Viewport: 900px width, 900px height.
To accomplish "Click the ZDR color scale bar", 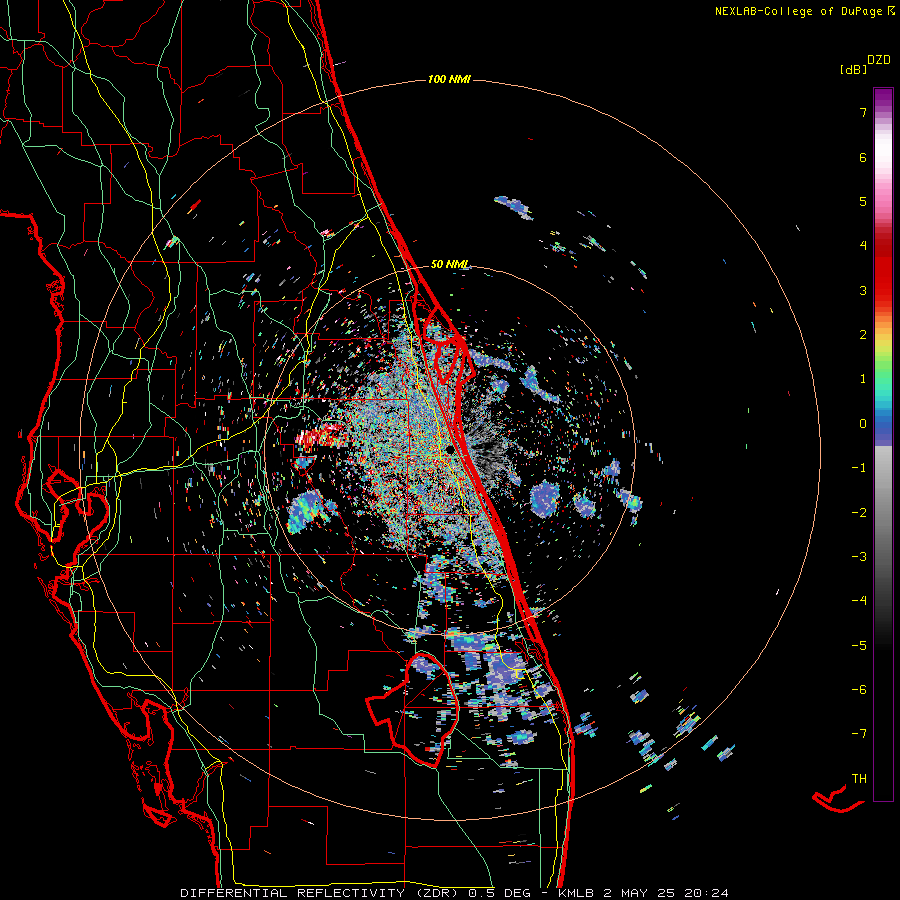I will pos(883,444).
